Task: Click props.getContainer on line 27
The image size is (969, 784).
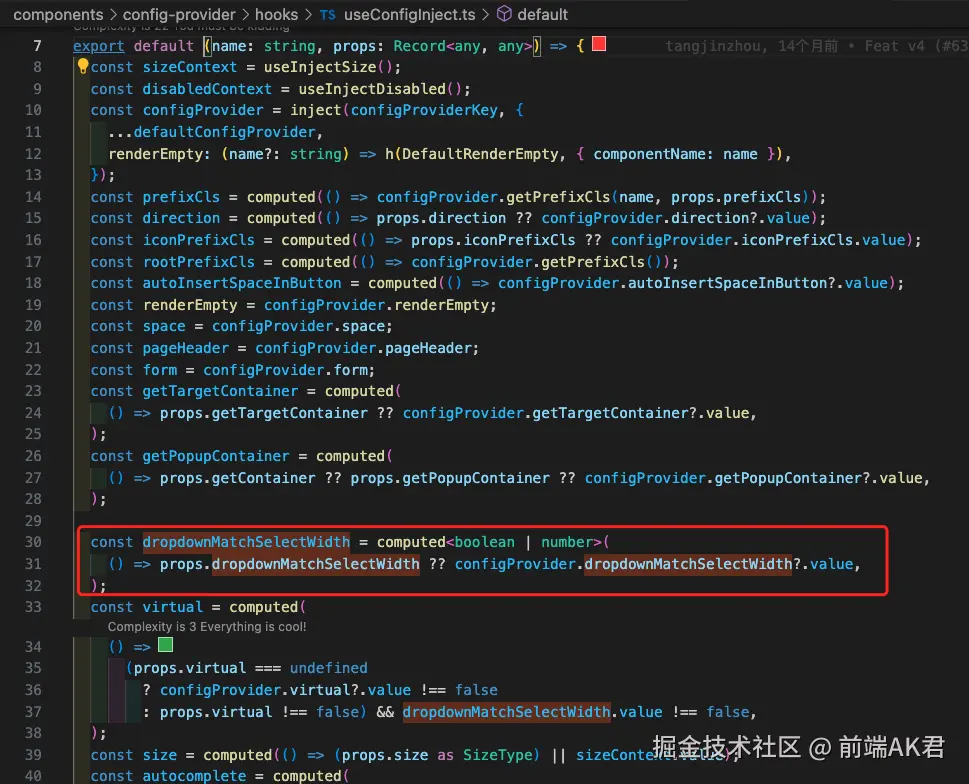Action: pyautogui.click(x=237, y=478)
